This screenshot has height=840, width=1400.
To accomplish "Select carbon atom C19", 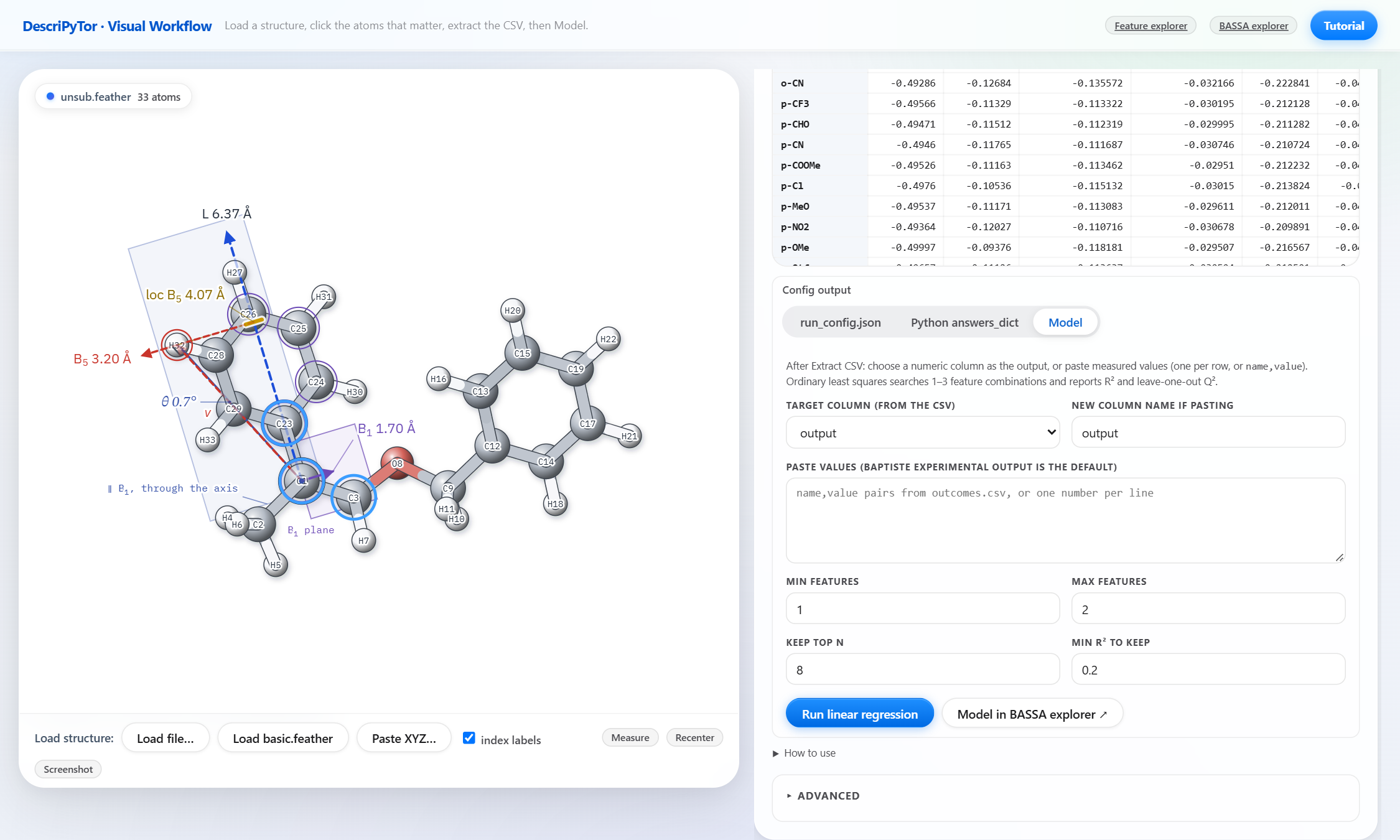I will point(576,368).
